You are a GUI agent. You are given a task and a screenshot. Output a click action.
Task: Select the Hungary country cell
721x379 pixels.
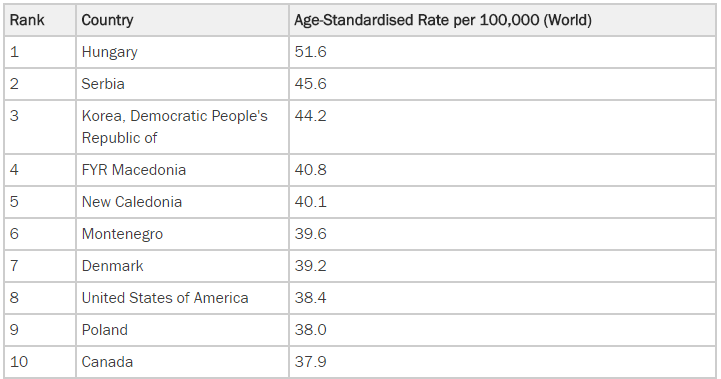(109, 52)
